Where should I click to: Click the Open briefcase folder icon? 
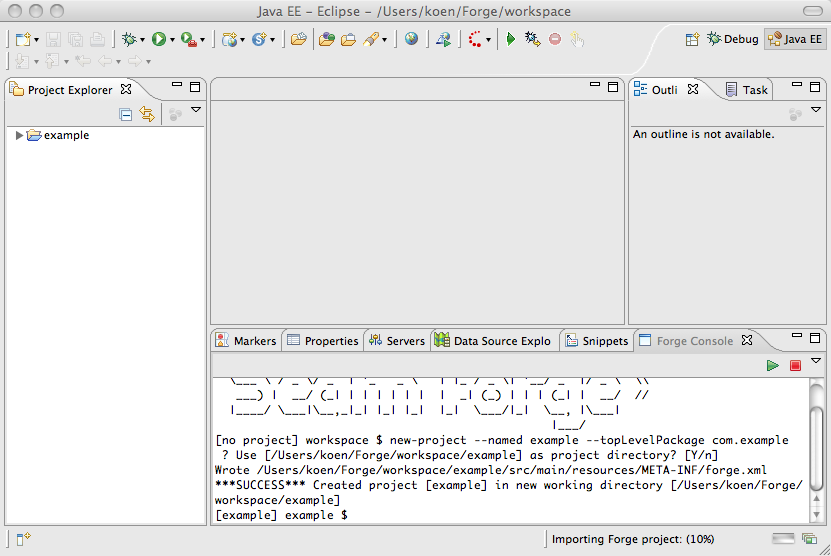point(349,39)
